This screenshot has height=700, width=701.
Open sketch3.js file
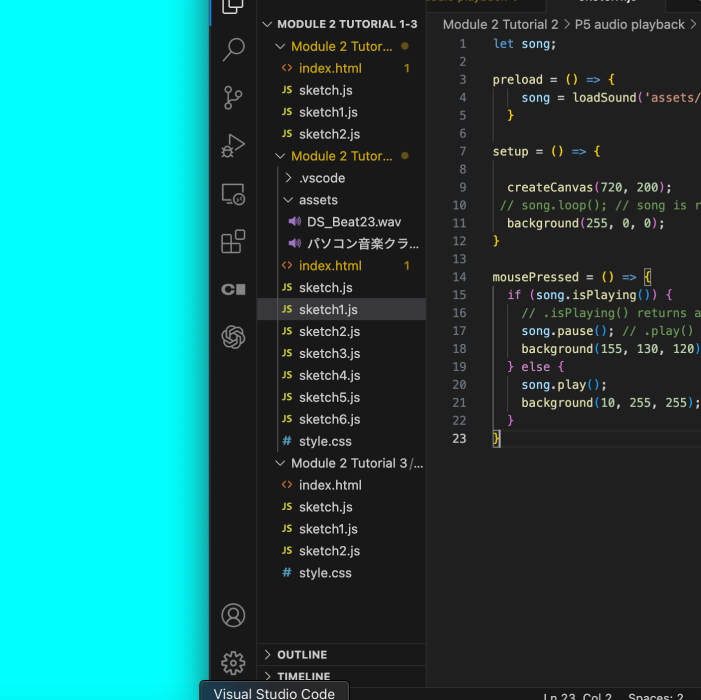(341, 353)
